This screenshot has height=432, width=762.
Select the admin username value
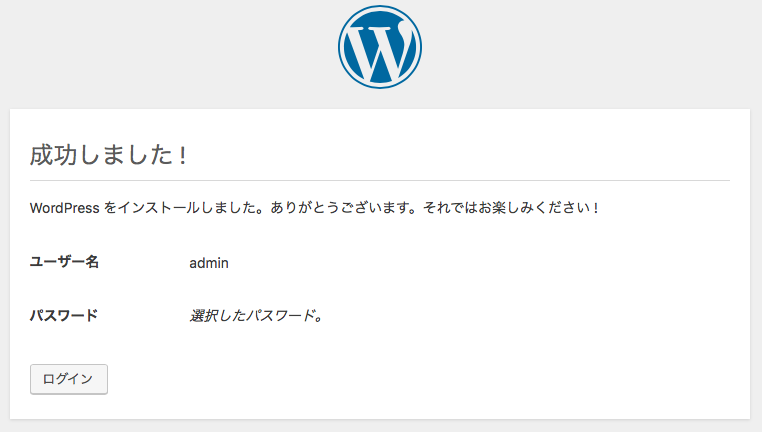pyautogui.click(x=209, y=263)
